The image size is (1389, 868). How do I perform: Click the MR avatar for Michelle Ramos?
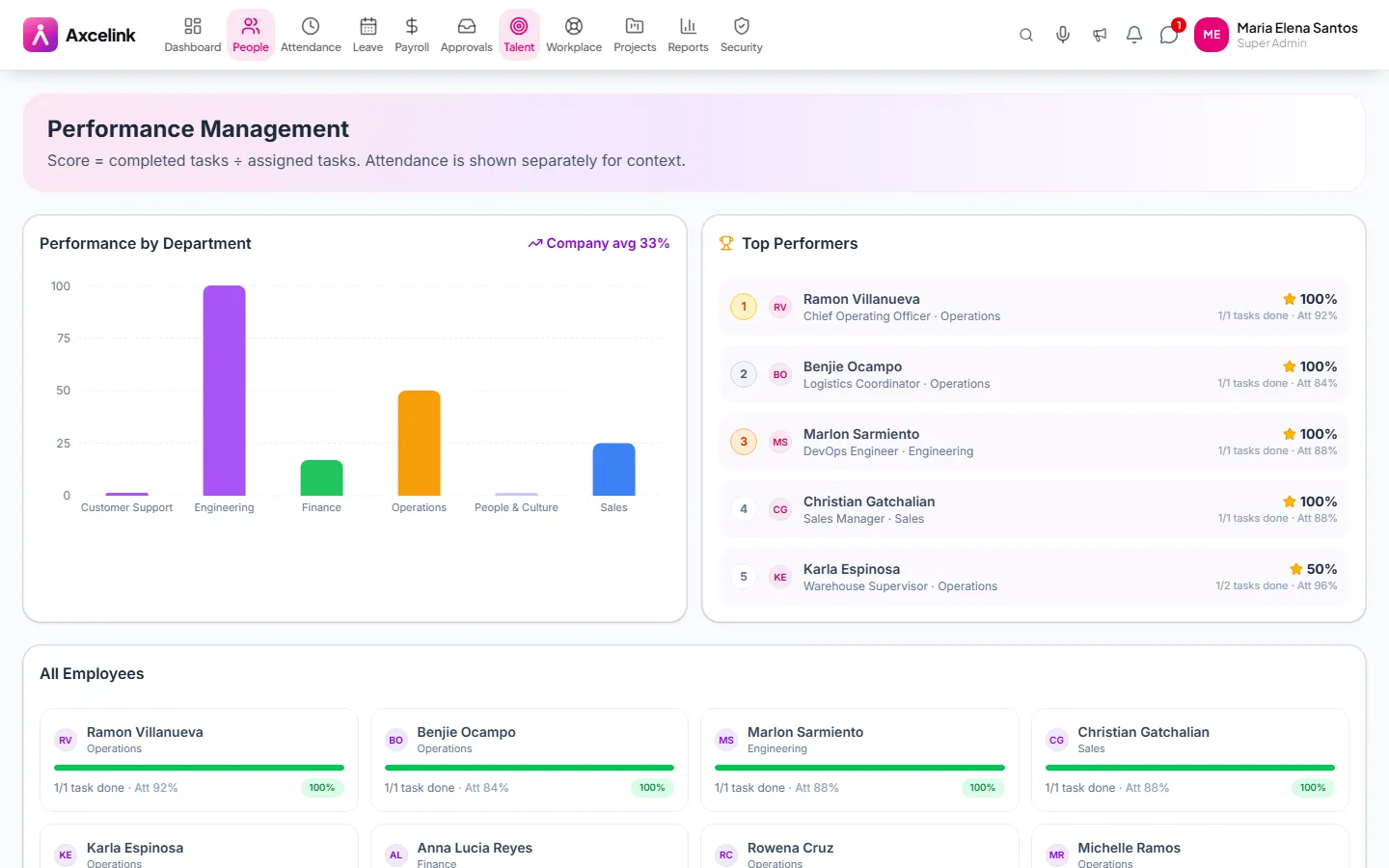click(x=1057, y=855)
